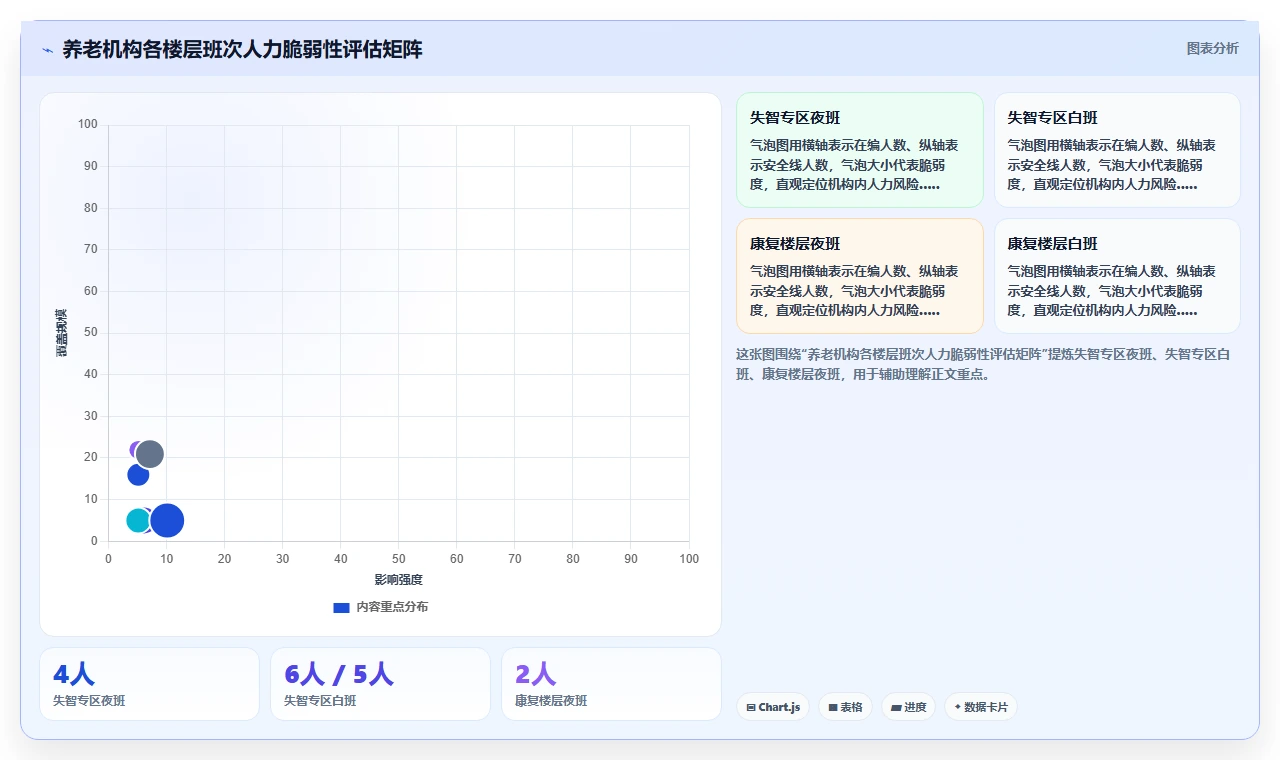Select the 表格 tag

(845, 707)
